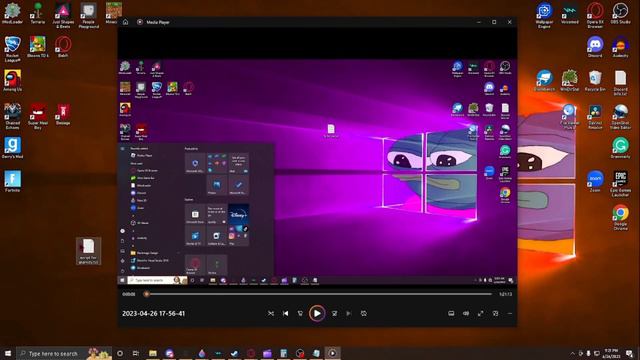
Task: Enter full screen in Media Player
Action: (x=480, y=313)
